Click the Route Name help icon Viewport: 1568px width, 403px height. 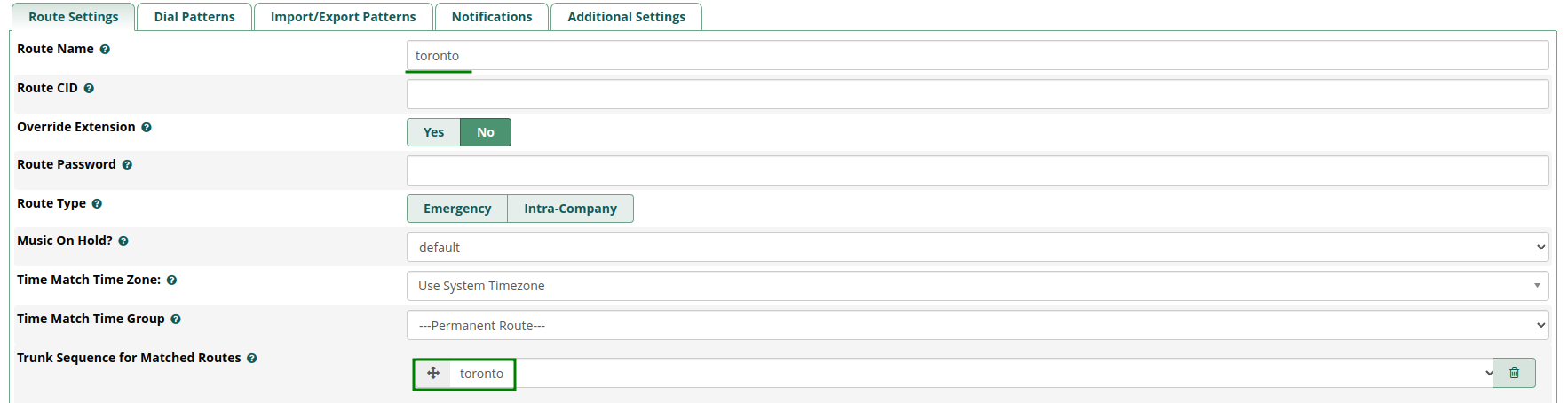pyautogui.click(x=105, y=50)
